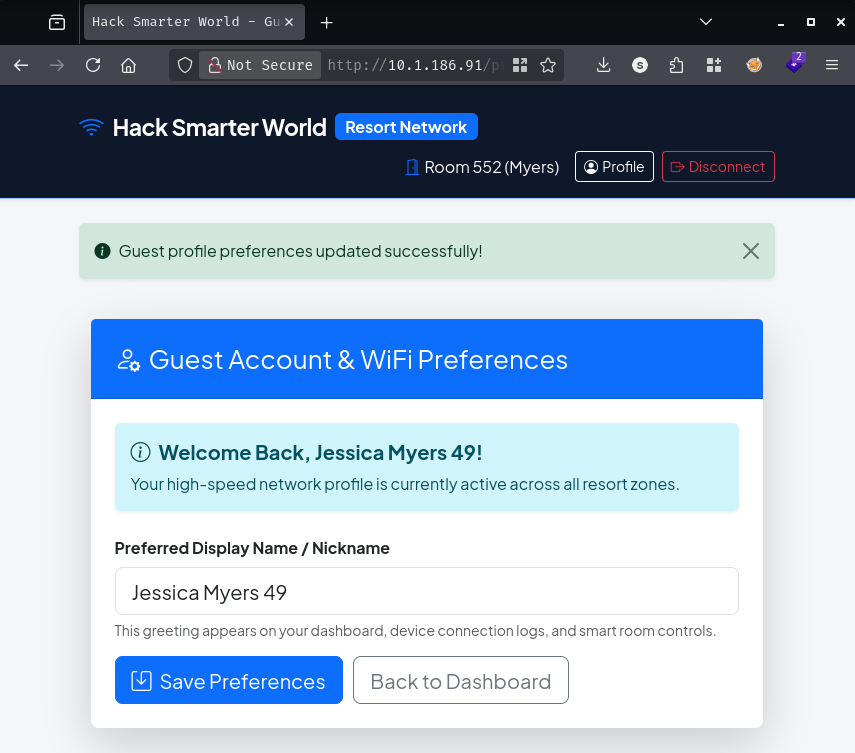
Task: Disconnect from the resort network
Action: (x=718, y=166)
